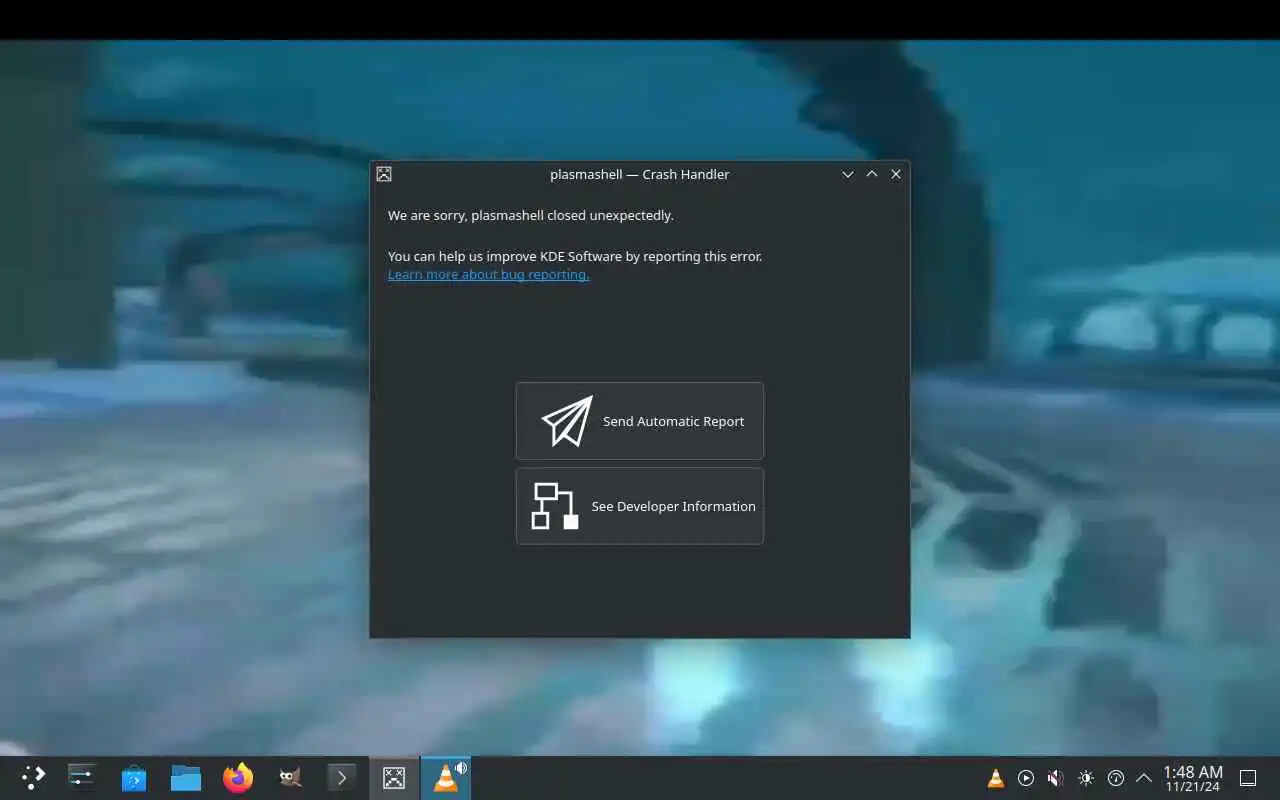The width and height of the screenshot is (1280, 800).
Task: Open the KDE application launcher
Action: (33, 778)
